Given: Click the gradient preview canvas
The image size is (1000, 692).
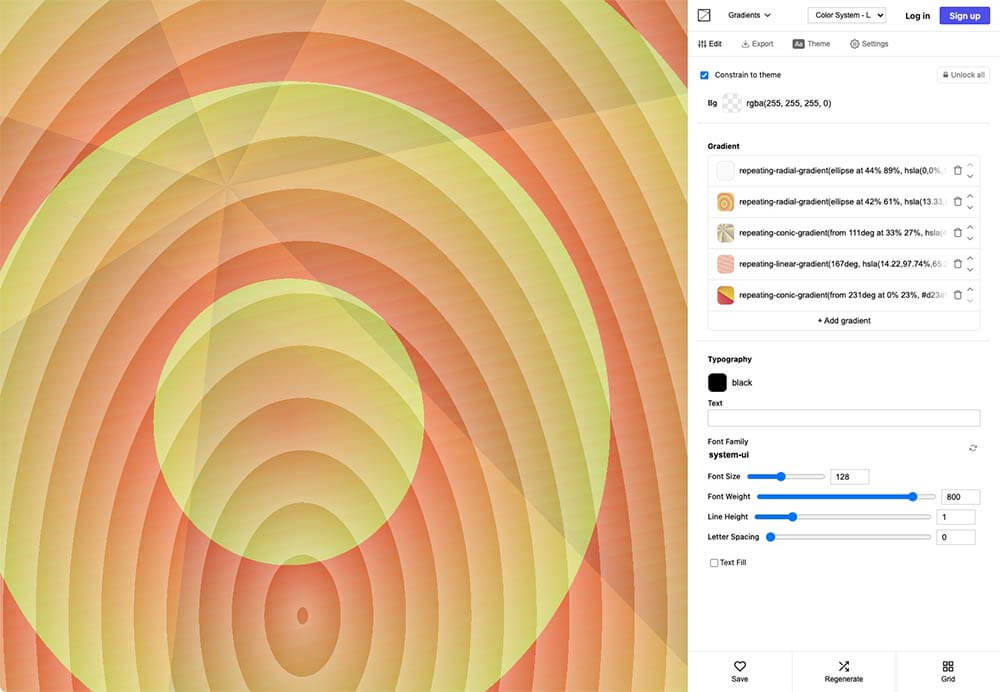Looking at the screenshot, I should pos(344,346).
